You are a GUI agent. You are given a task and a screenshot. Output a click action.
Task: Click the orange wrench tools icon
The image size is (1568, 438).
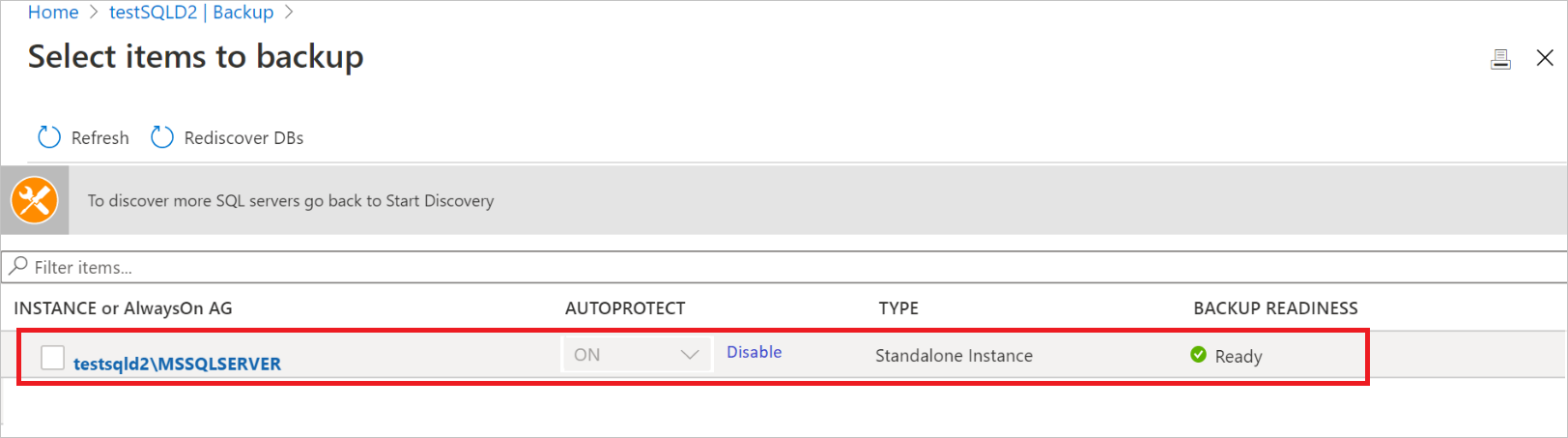[35, 200]
